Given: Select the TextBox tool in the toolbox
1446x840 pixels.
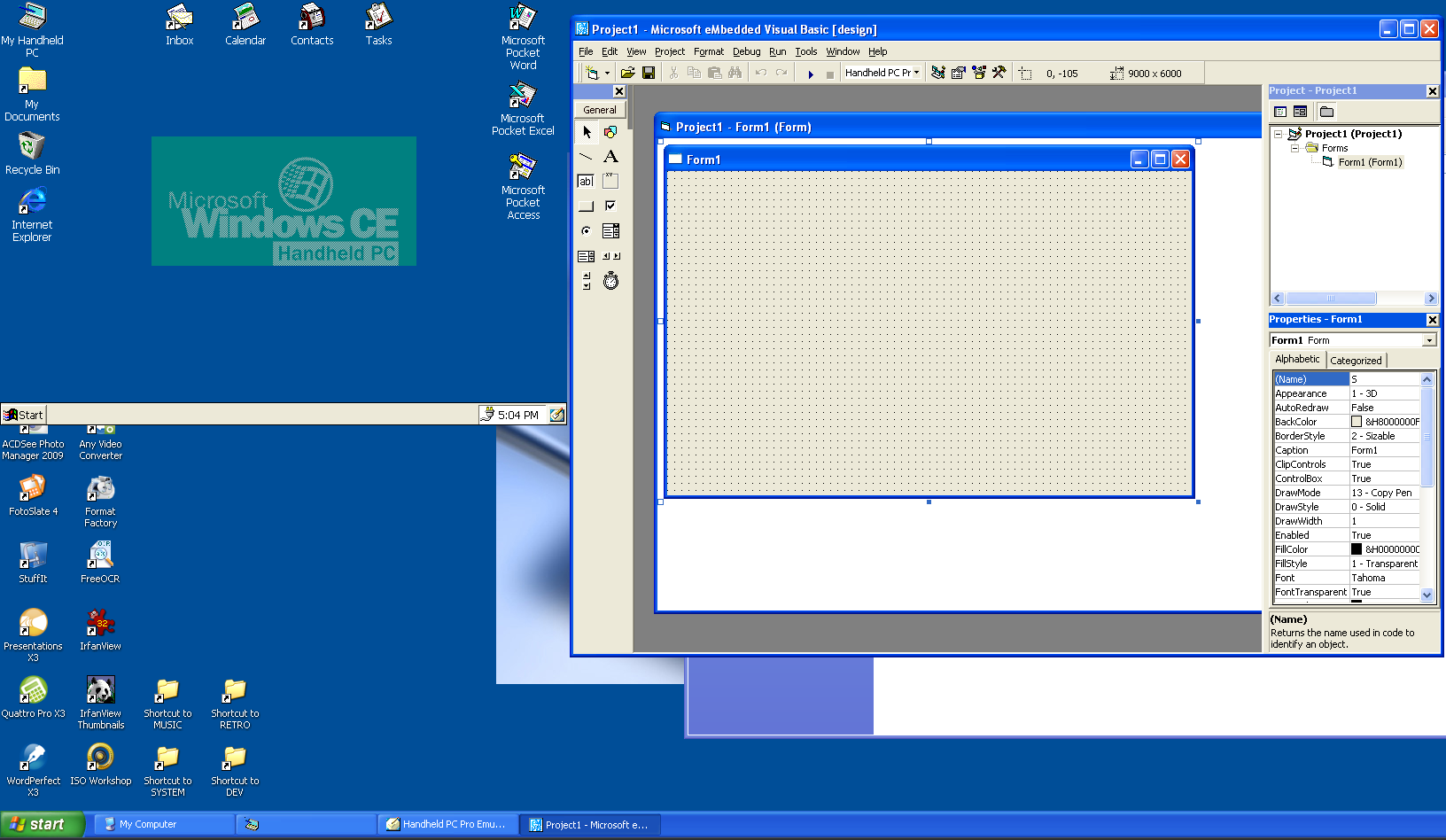Looking at the screenshot, I should click(586, 182).
